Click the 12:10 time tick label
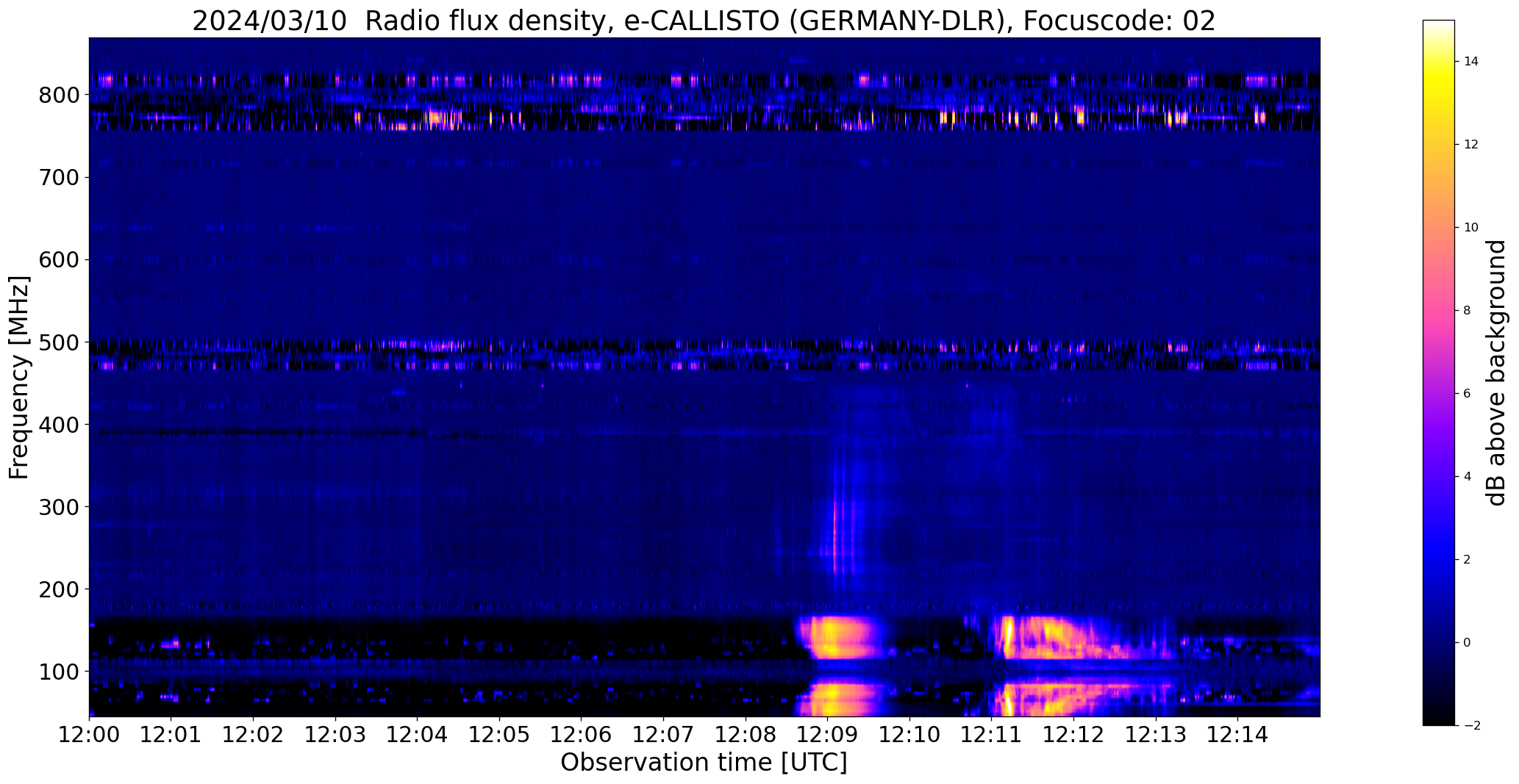The height and width of the screenshot is (784, 1519). (x=910, y=734)
